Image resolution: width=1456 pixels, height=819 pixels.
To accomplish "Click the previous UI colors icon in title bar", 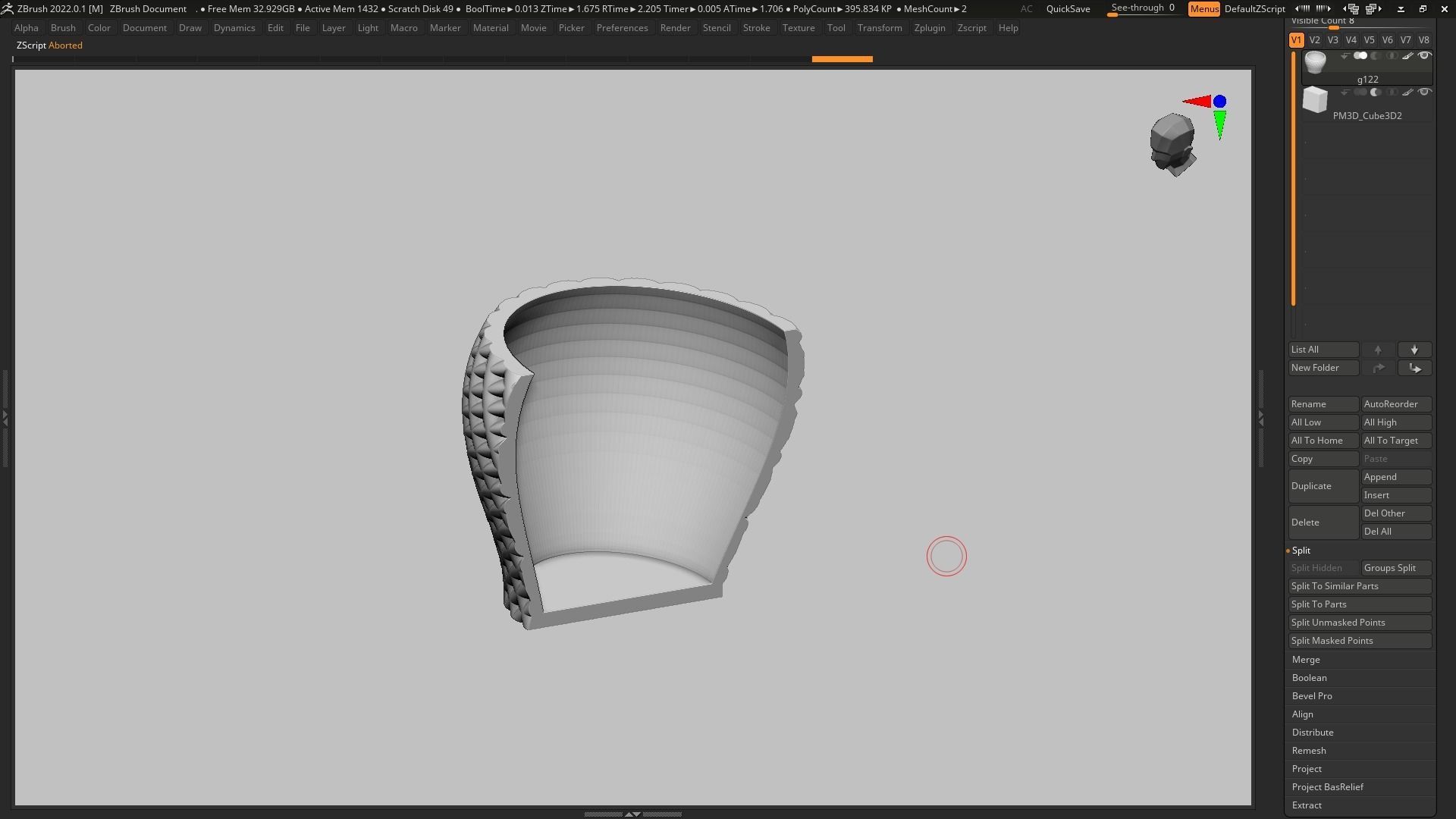I will [x=1302, y=9].
